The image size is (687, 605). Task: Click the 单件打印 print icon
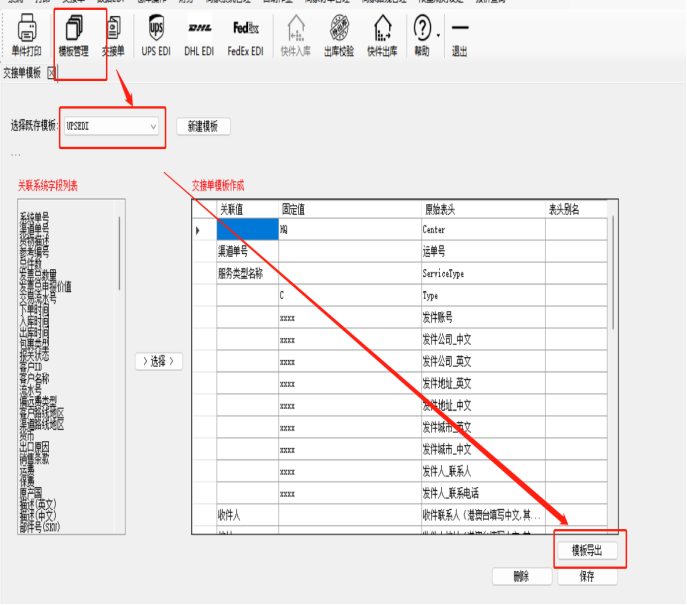pos(26,35)
